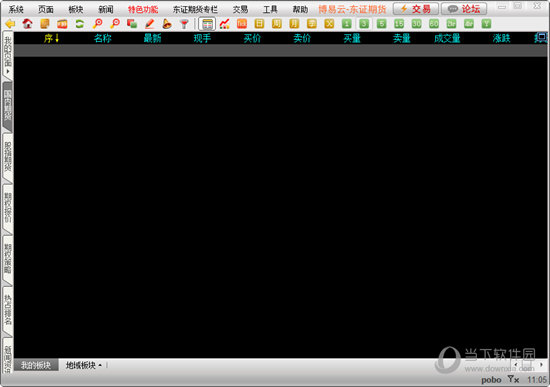Viewport: 550px width, 387px height.
Task: Open the red Home icon
Action: click(x=27, y=24)
